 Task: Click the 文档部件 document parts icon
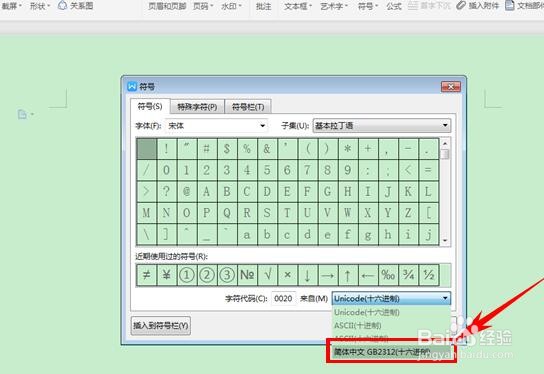[509, 5]
